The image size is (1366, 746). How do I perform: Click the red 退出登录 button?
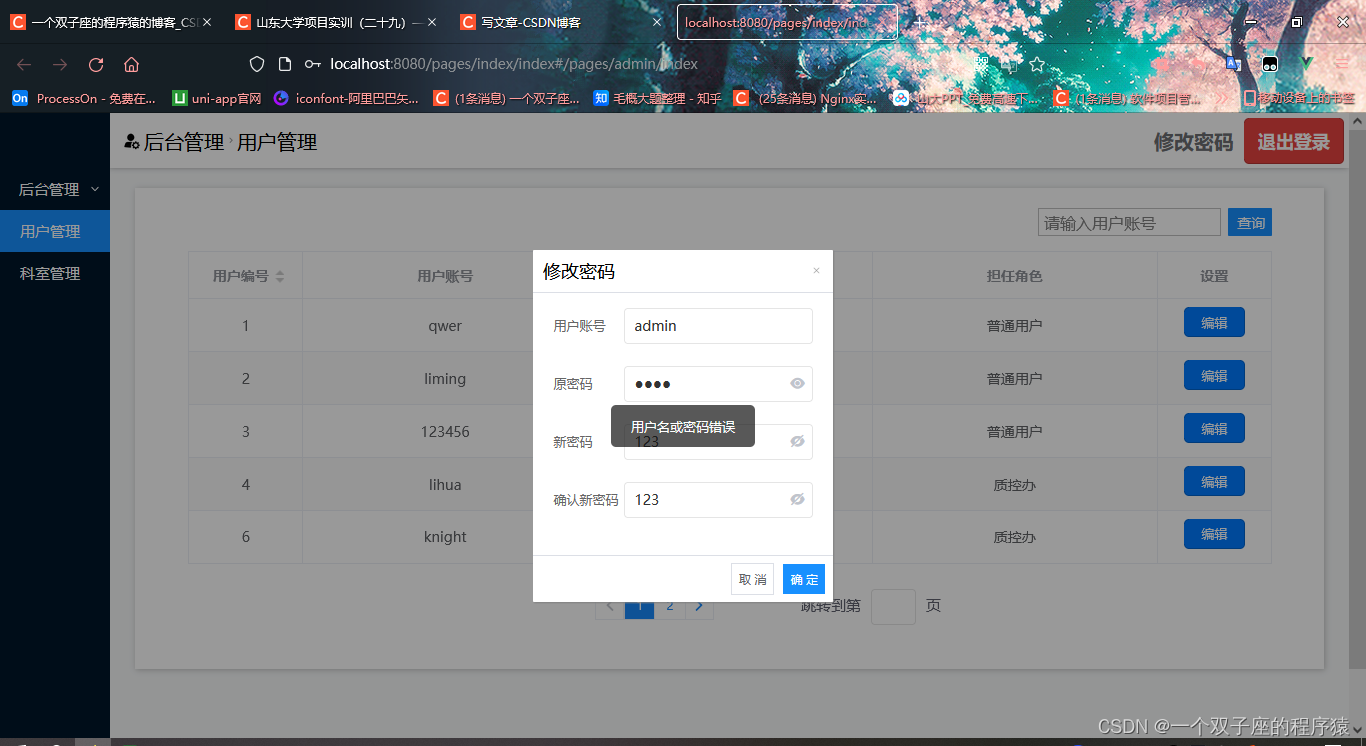1294,141
